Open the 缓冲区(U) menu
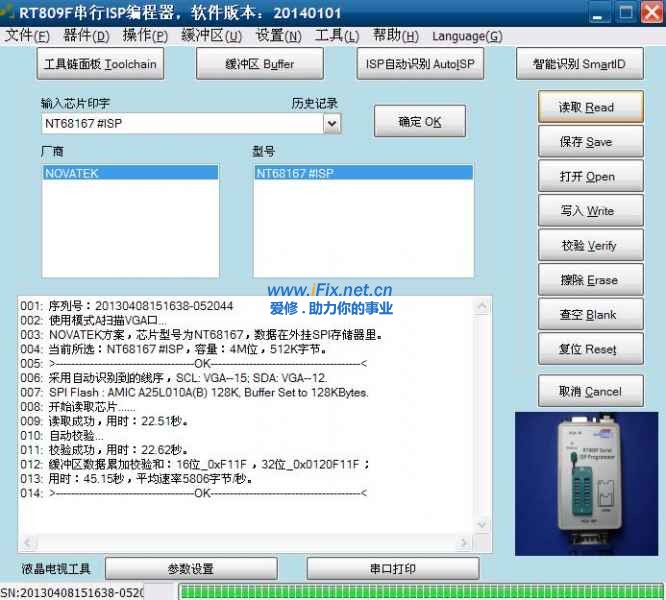The height and width of the screenshot is (600, 666). [x=211, y=36]
